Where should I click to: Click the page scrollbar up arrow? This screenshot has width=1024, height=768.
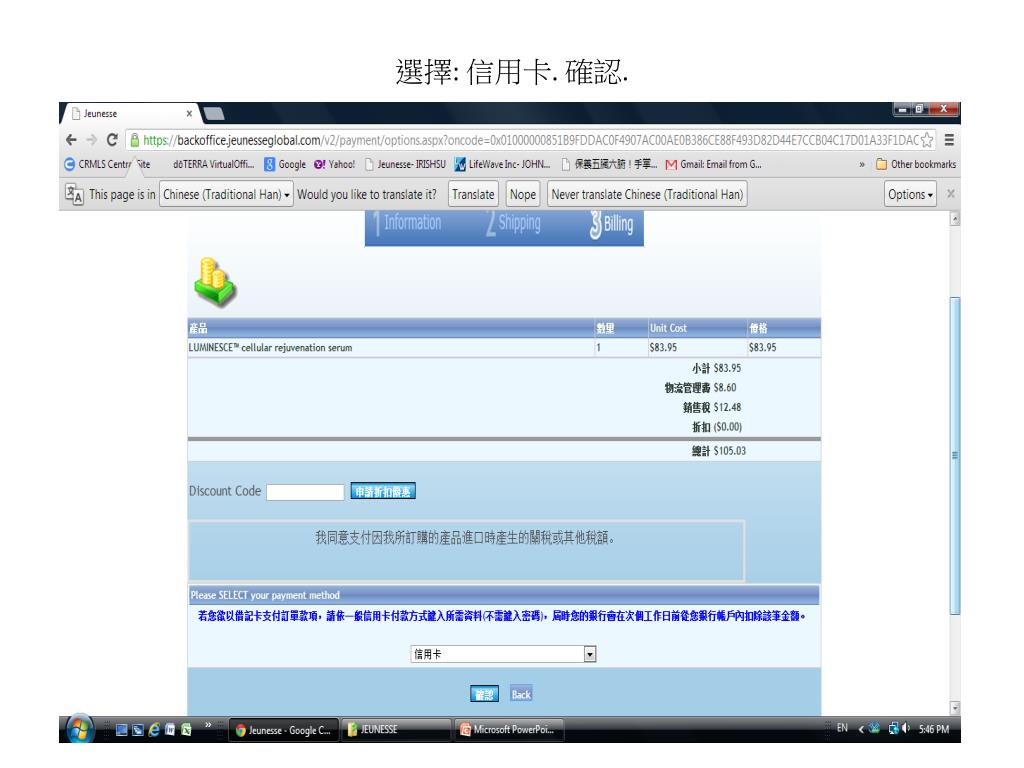pos(955,219)
